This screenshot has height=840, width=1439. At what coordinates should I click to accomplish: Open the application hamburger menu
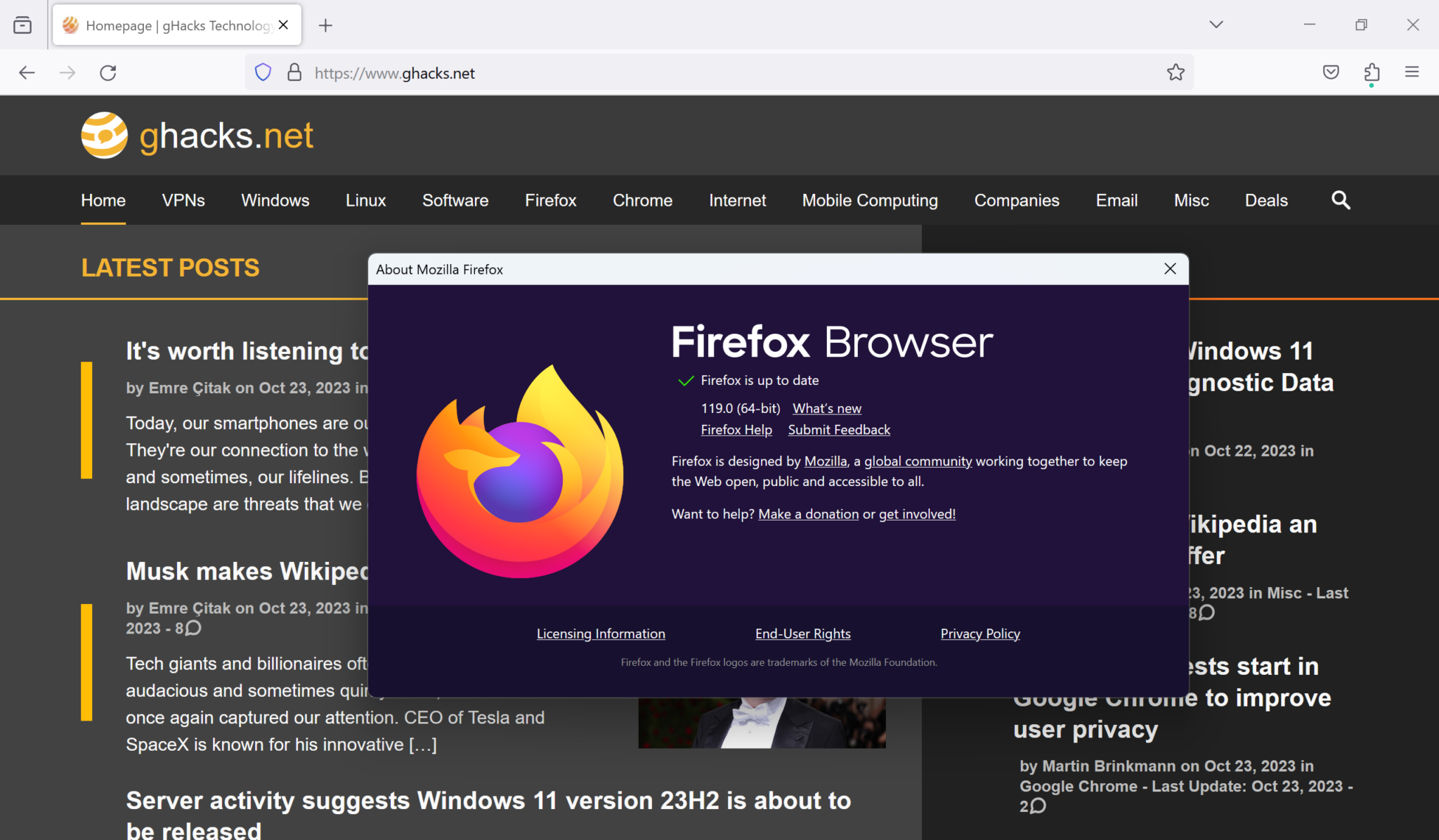[x=1413, y=72]
